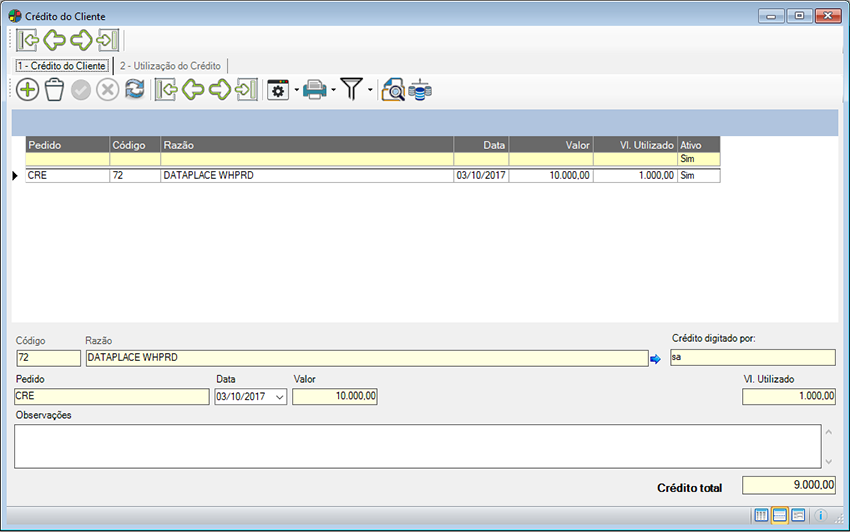Click the magnifier search document icon
Screen dimensions: 850x532
tap(393, 90)
